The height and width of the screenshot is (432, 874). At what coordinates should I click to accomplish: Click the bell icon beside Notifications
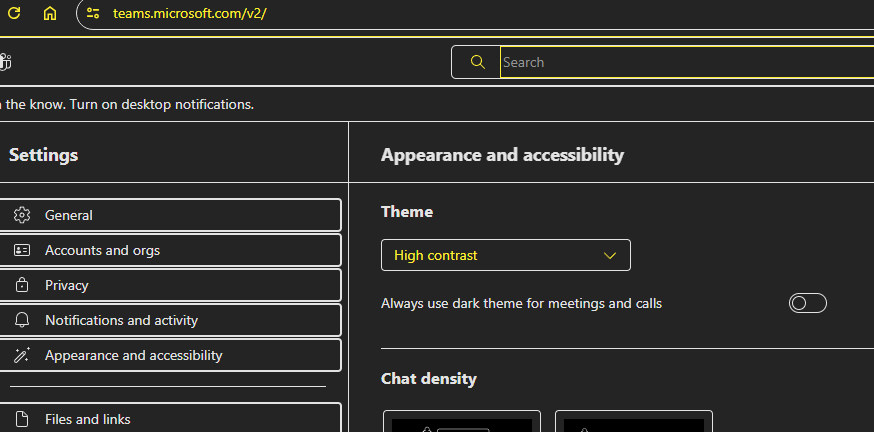(22, 320)
